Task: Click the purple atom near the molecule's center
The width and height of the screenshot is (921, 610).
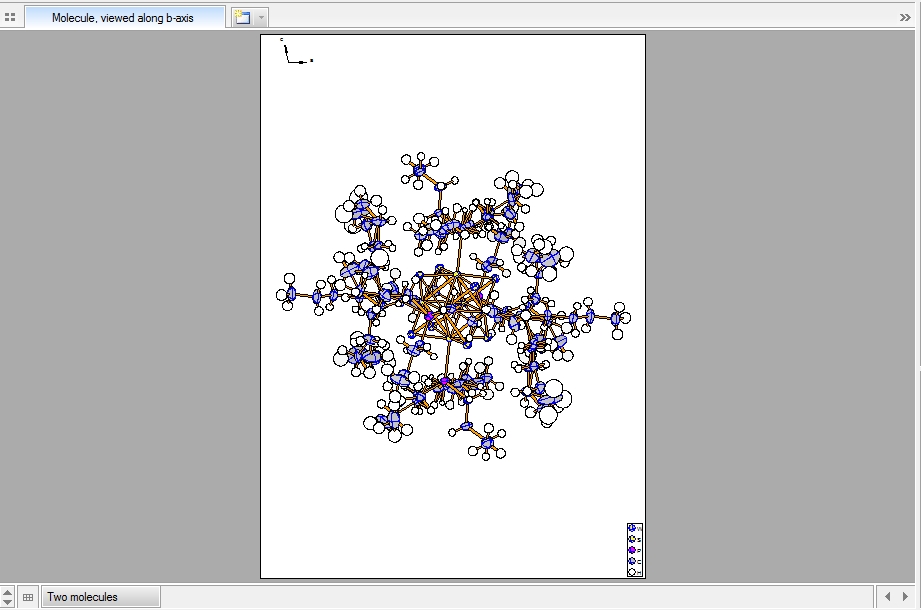Action: point(430,317)
